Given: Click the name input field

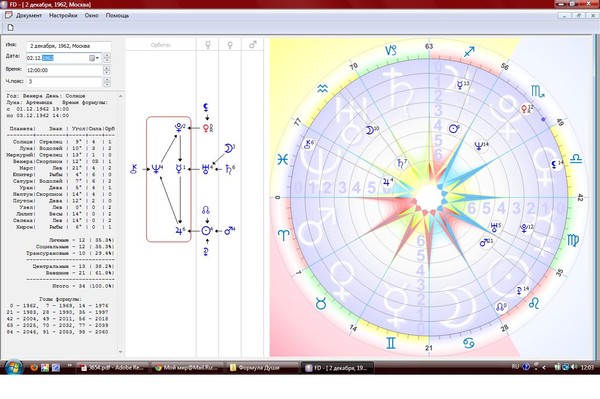Looking at the screenshot, I should [68, 46].
